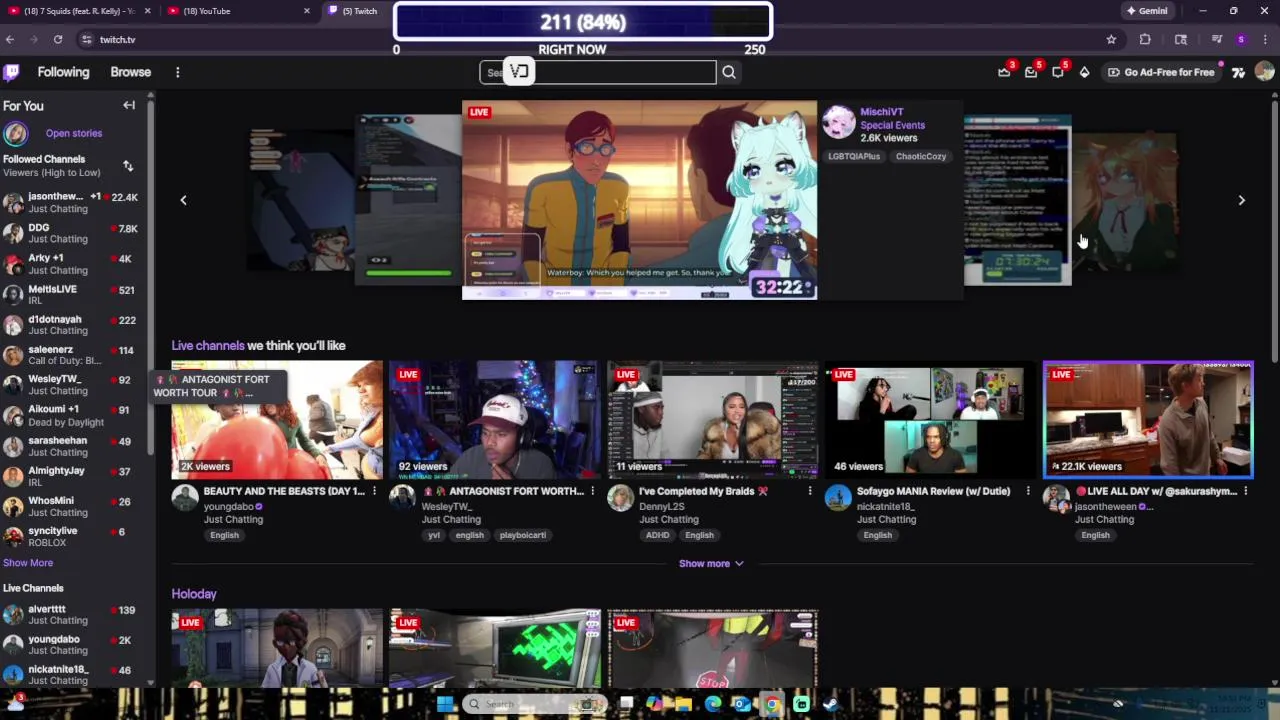1280x720 pixels.
Task: Click the ChaoticCozy tag
Action: pos(921,156)
